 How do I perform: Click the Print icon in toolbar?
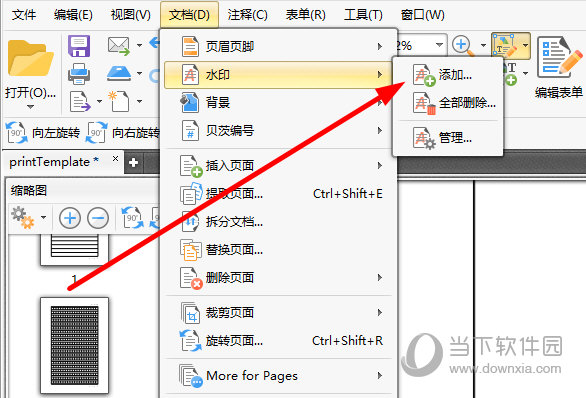[79, 74]
